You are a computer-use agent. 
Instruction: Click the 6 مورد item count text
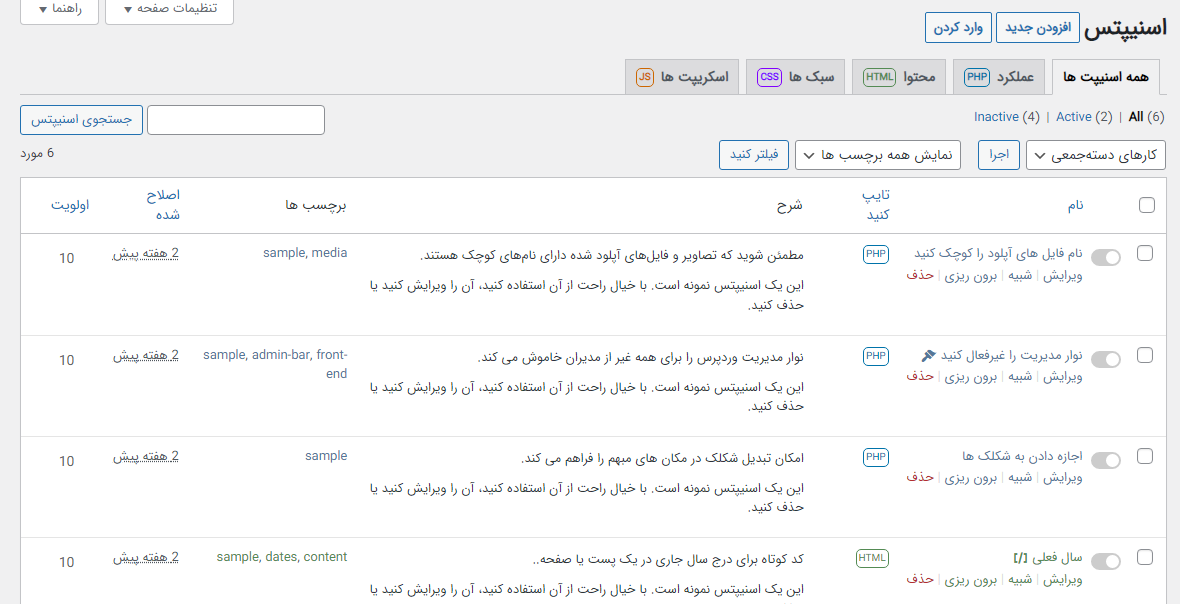pos(37,153)
